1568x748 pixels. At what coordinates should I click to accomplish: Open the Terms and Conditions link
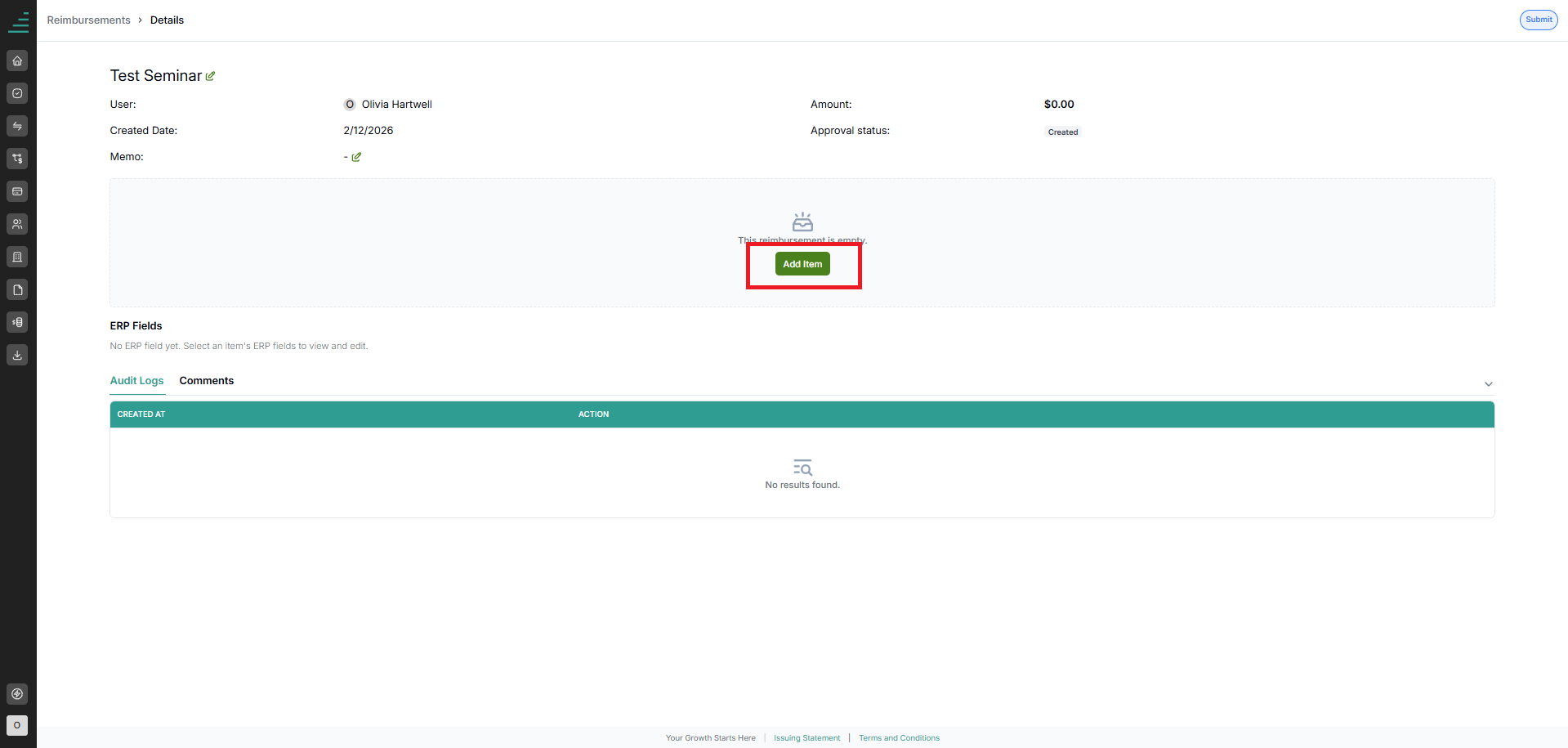[x=899, y=738]
